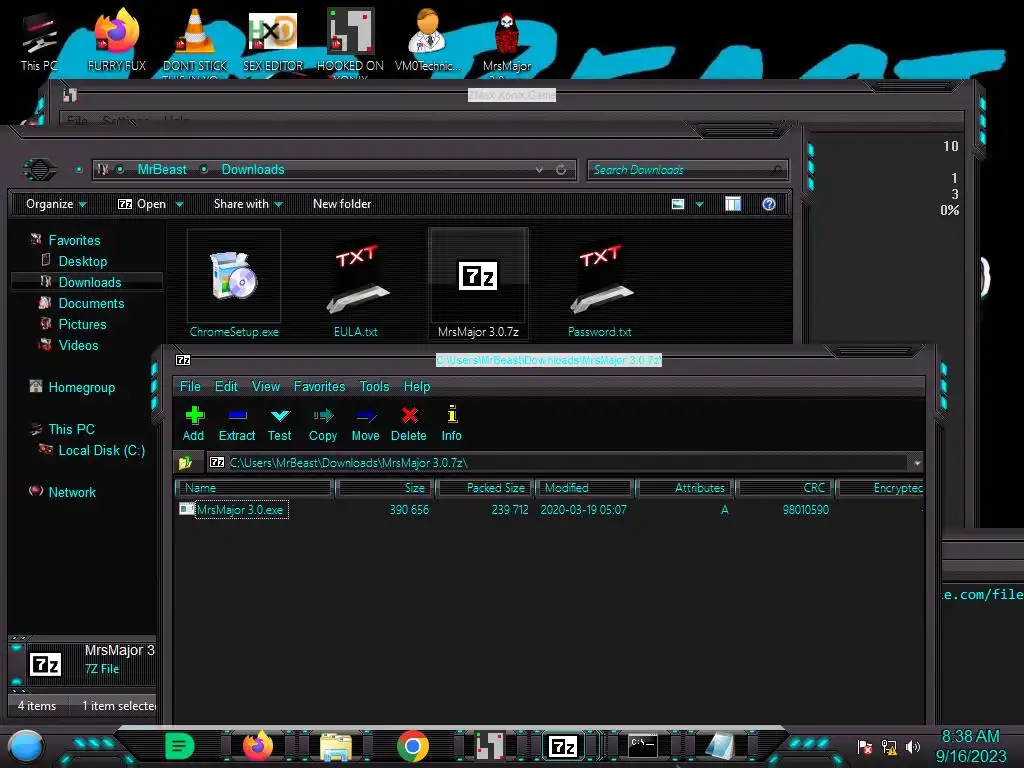
Task: Click the Explorer back navigation button
Action: [40, 170]
